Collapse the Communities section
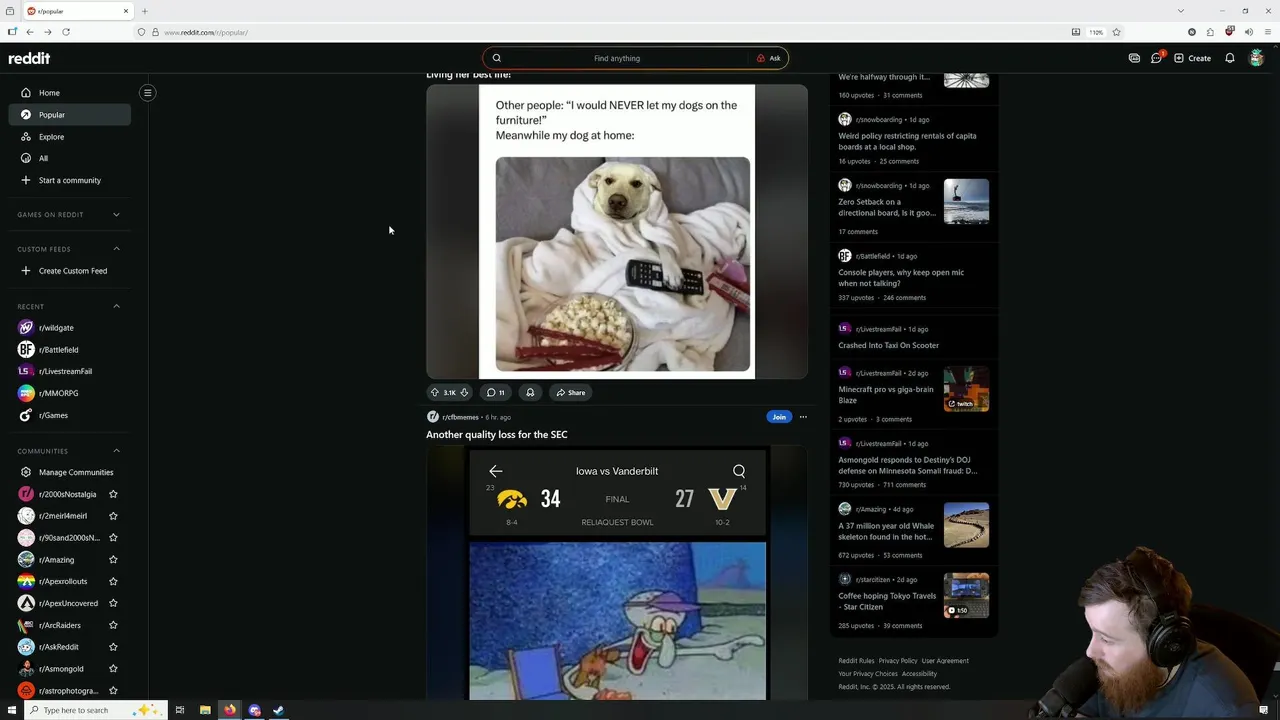The image size is (1280, 720). 116,451
